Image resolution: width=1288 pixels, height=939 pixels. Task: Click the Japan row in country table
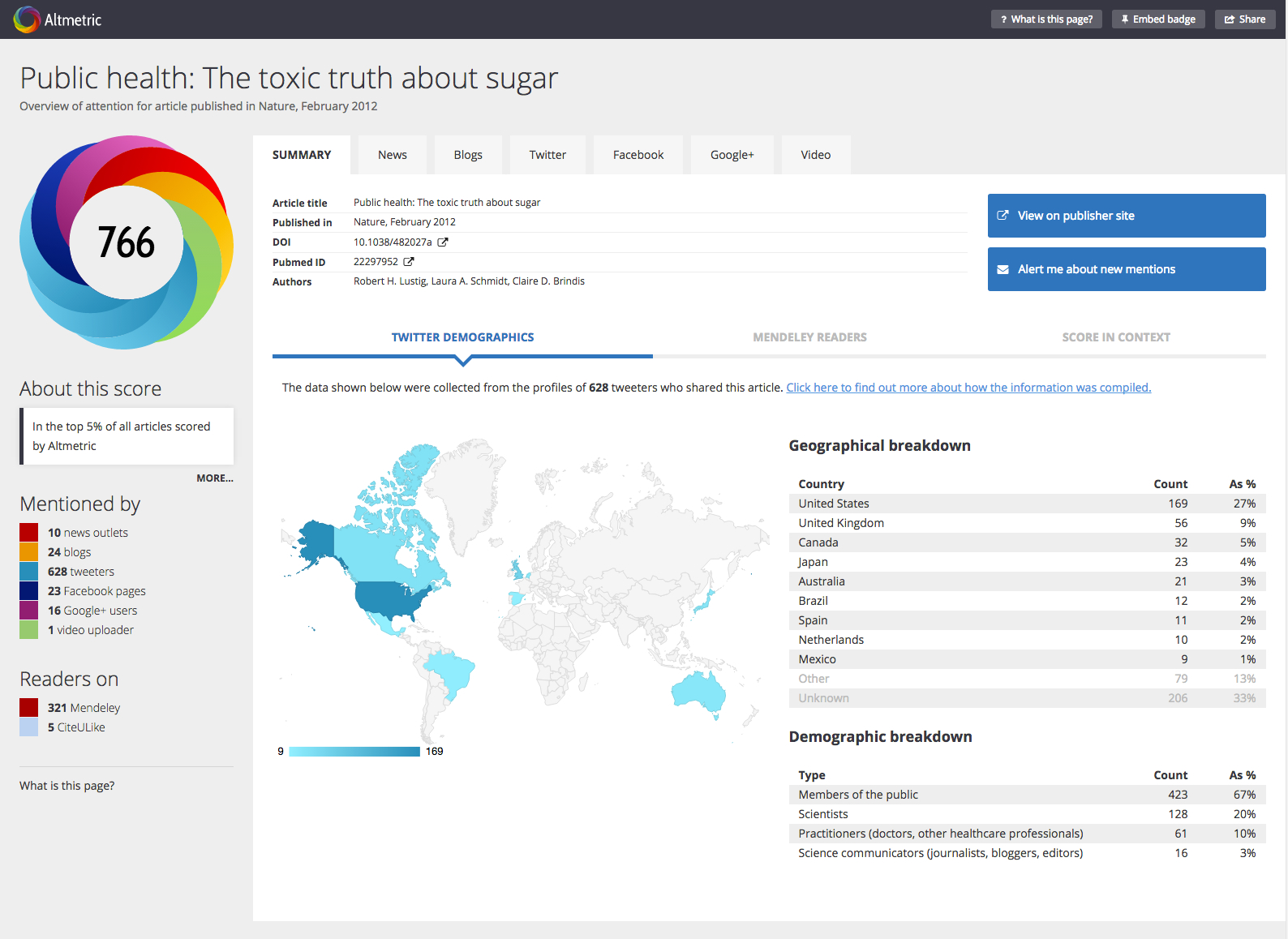(1027, 562)
